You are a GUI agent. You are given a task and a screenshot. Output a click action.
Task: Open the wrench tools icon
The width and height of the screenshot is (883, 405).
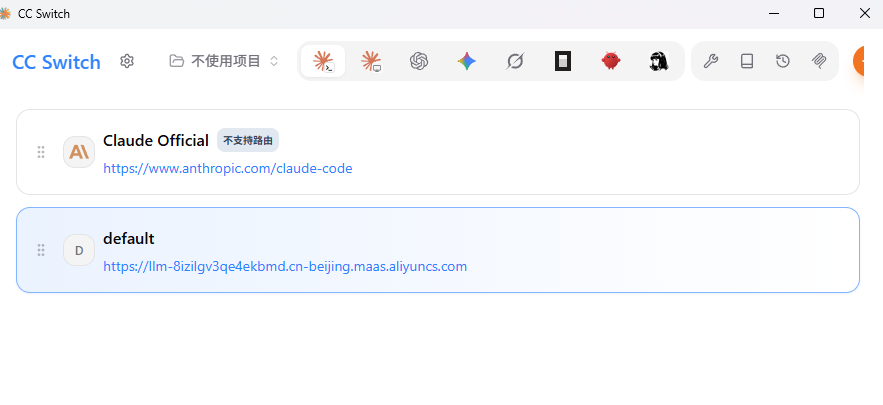711,61
